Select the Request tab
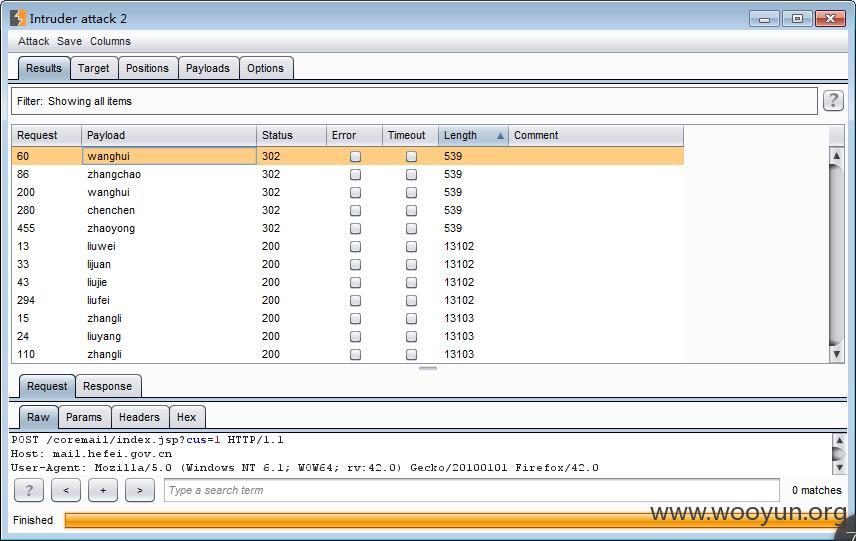Screen dimensions: 856x541 [x=47, y=387]
